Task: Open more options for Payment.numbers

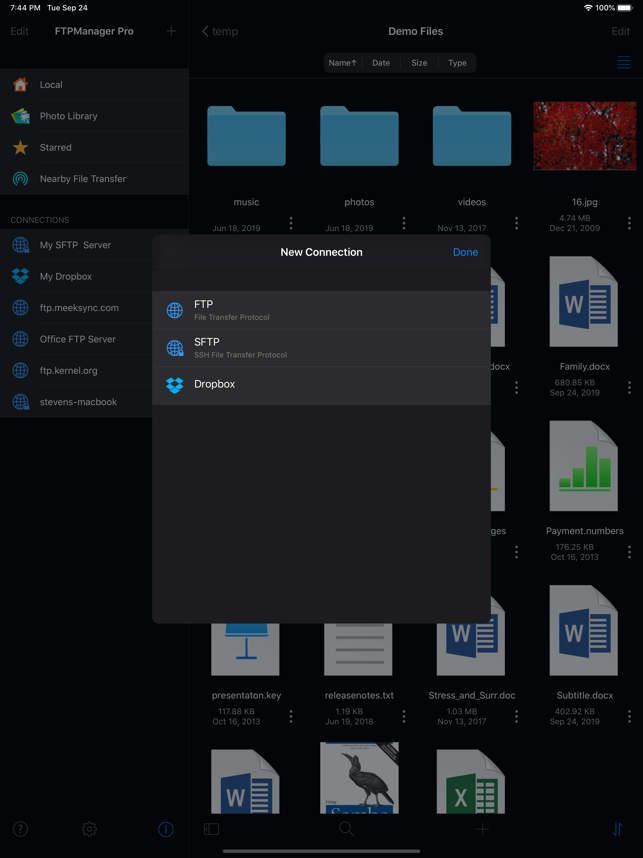Action: point(629,552)
